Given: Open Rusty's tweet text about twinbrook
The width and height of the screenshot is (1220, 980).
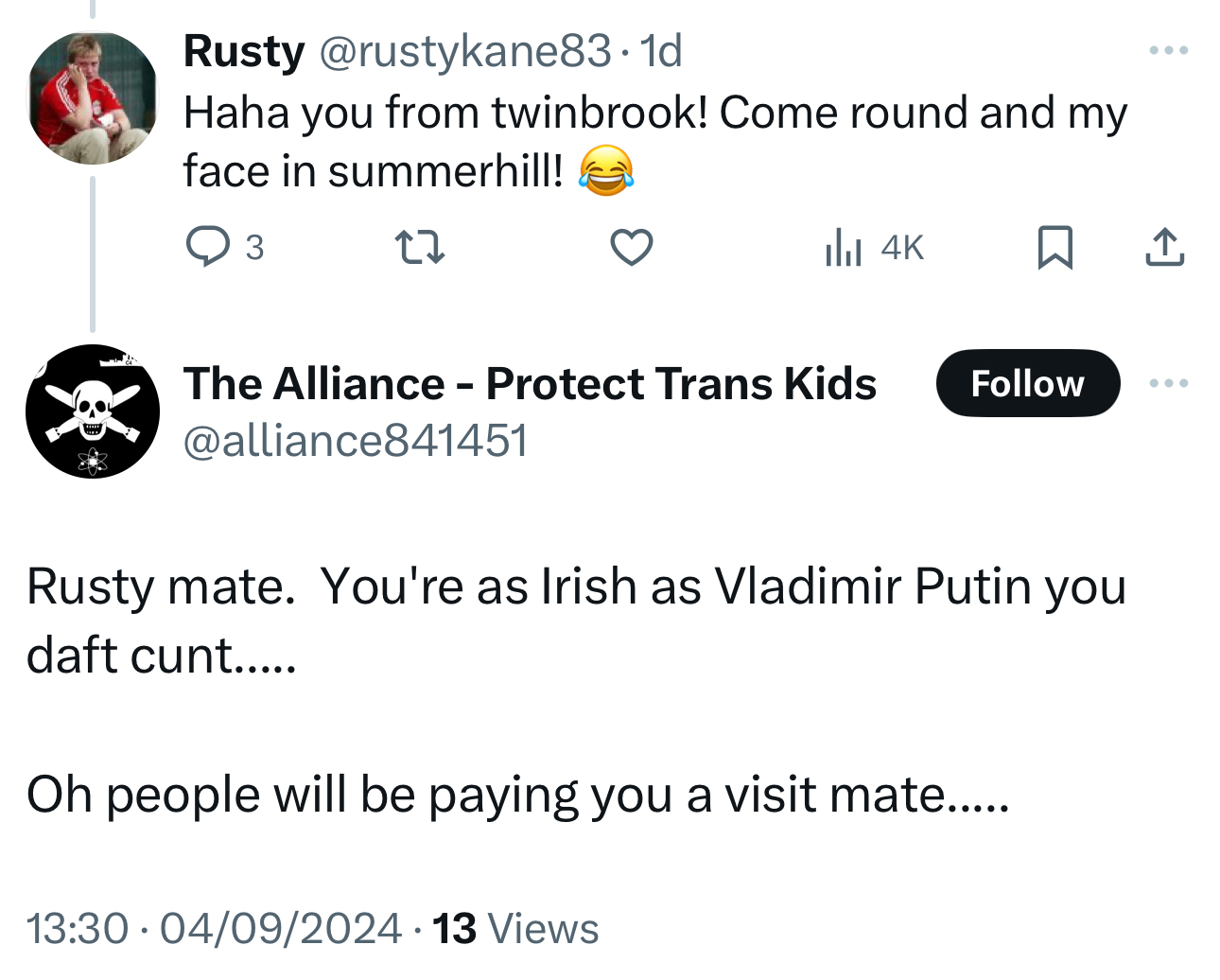Looking at the screenshot, I should (654, 142).
